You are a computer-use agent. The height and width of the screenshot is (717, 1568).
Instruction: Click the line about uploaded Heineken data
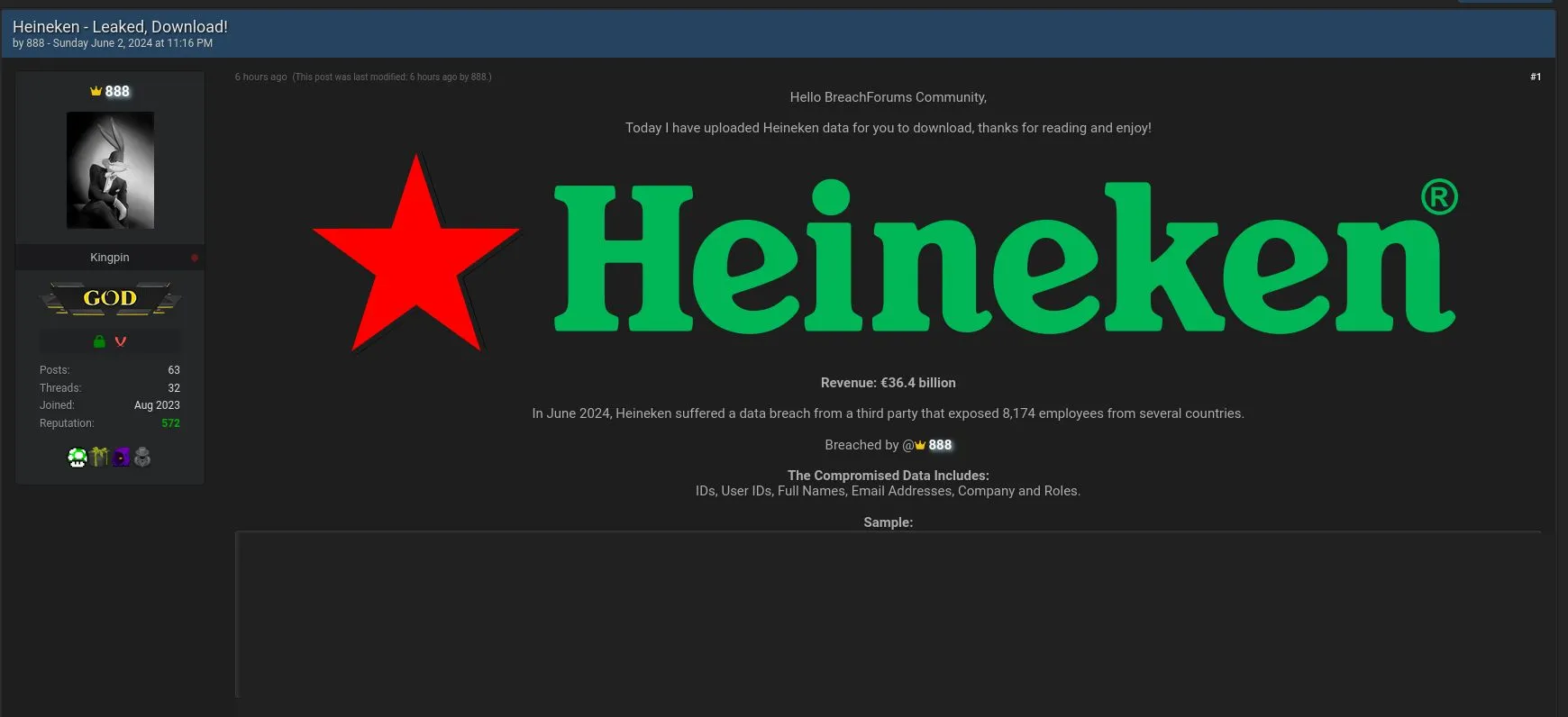(889, 128)
